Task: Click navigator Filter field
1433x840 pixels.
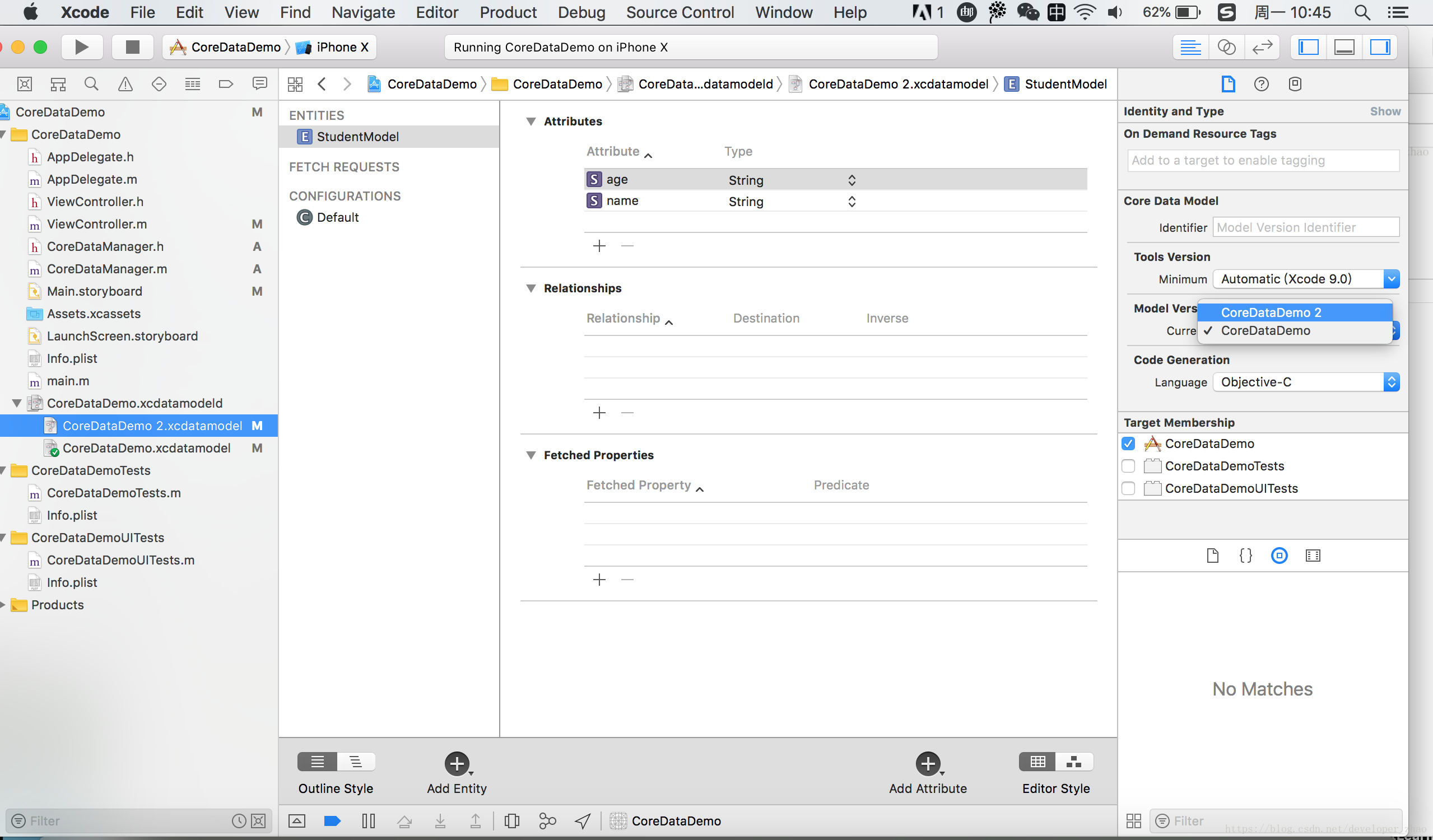Action: pyautogui.click(x=129, y=820)
